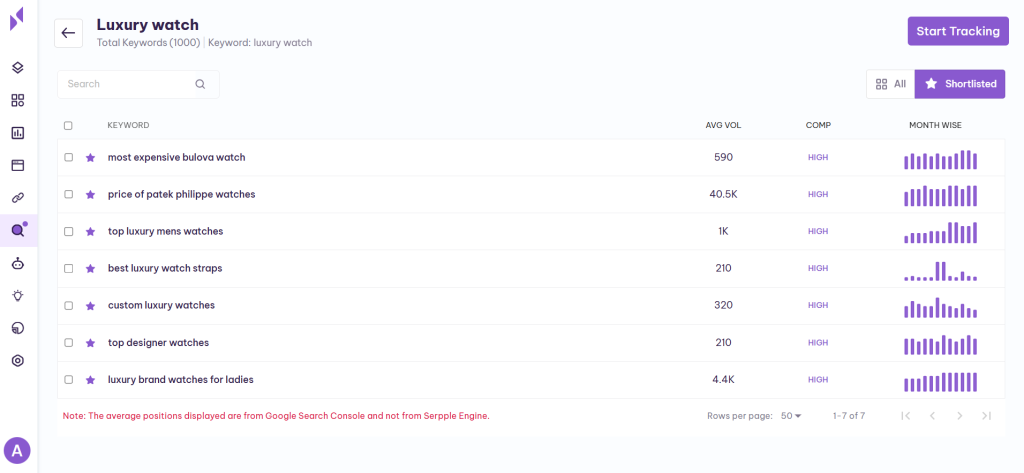Check the price of patek philippe watches row
1024x473 pixels.
(x=69, y=195)
